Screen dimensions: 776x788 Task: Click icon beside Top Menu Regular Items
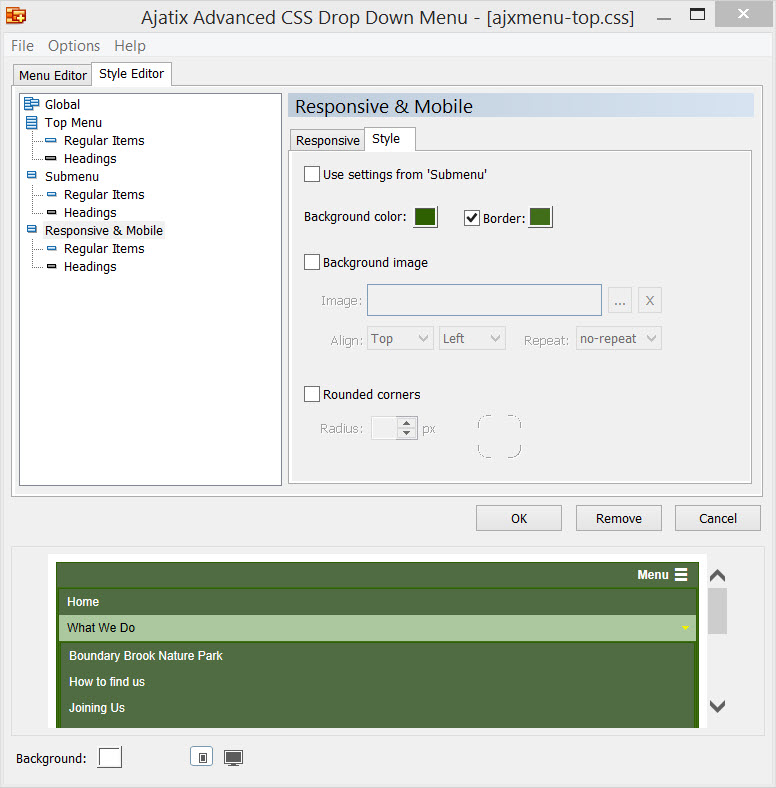coord(51,140)
